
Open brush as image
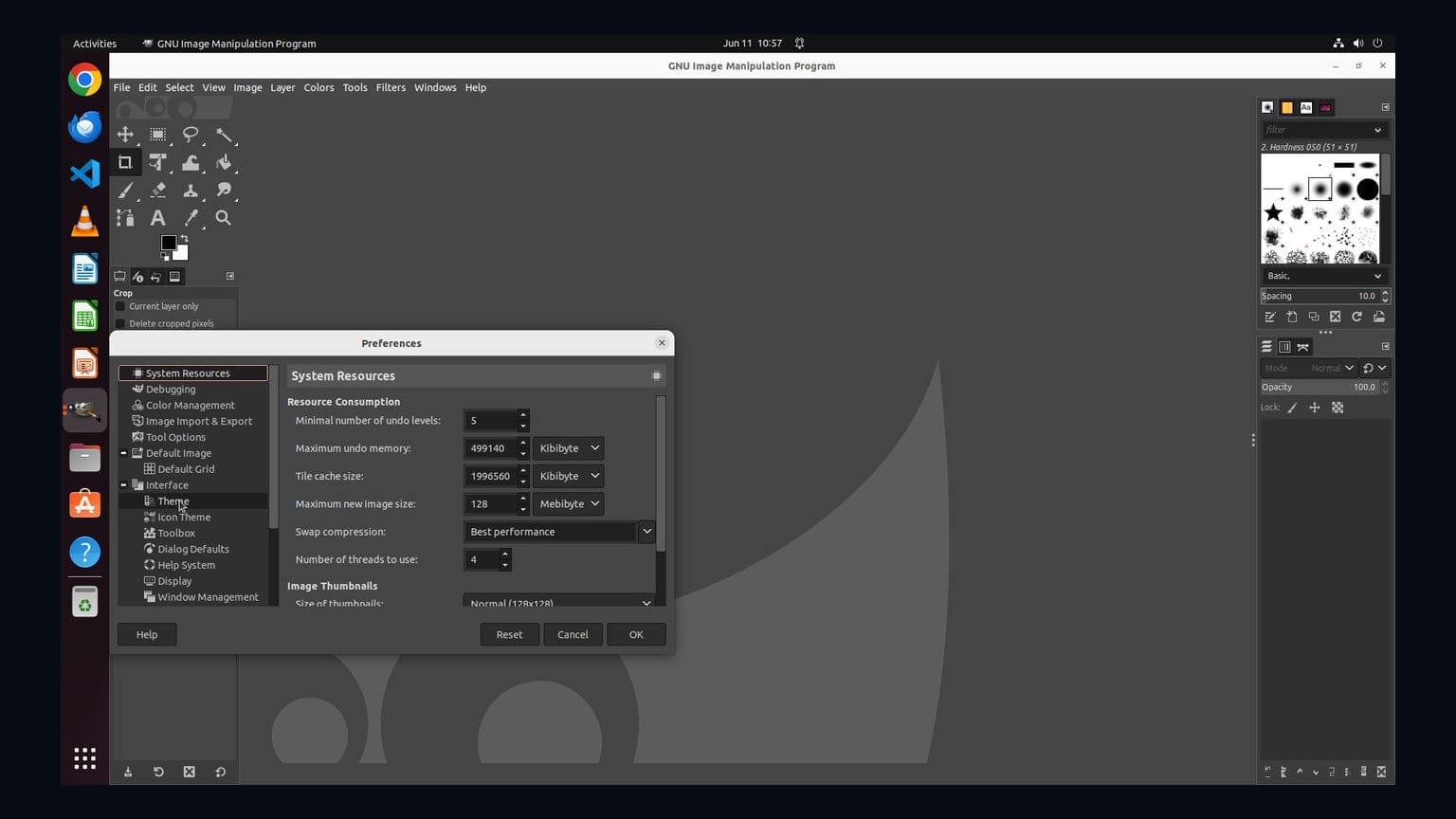pos(1379,317)
